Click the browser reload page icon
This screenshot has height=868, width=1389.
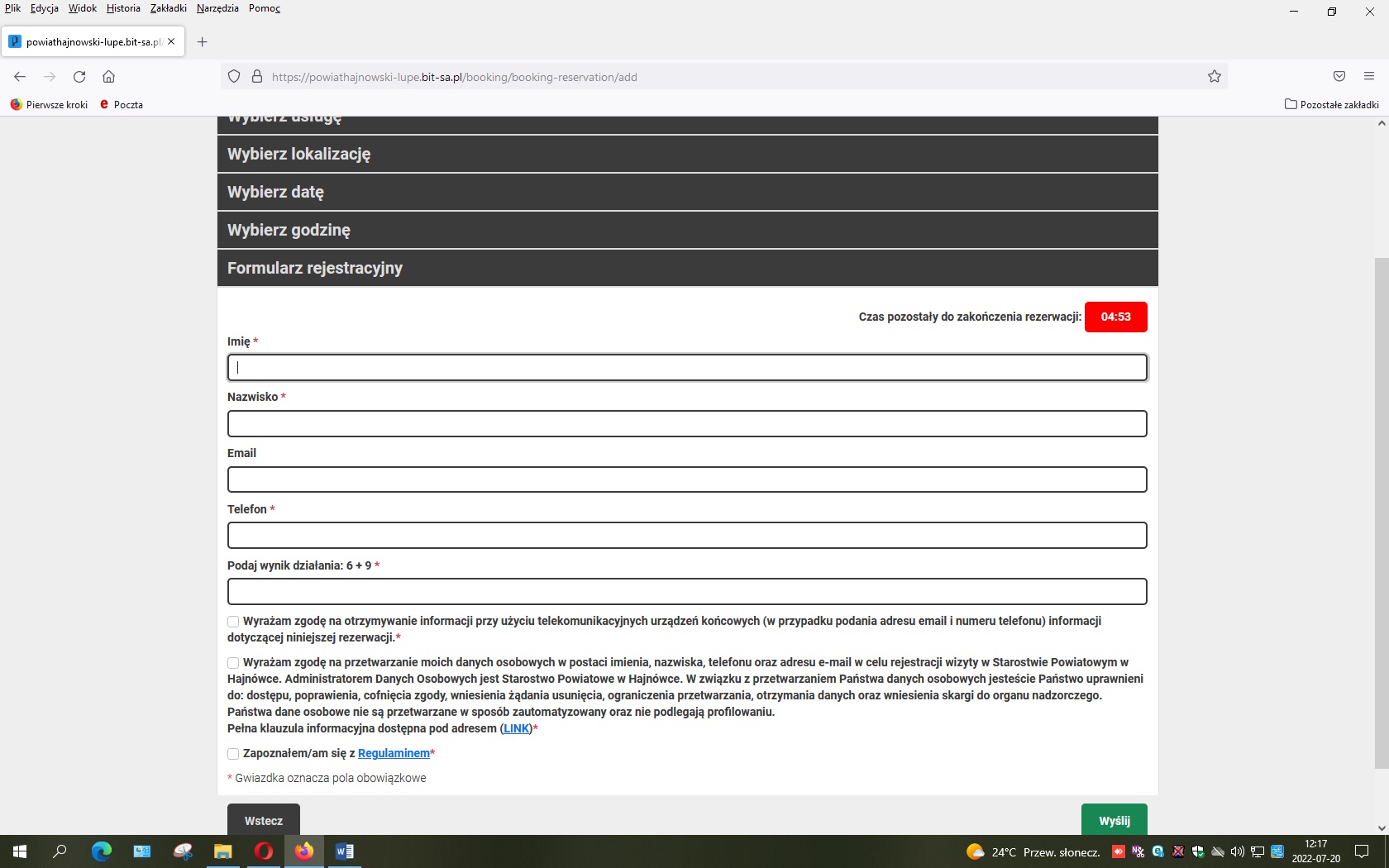pyautogui.click(x=79, y=77)
